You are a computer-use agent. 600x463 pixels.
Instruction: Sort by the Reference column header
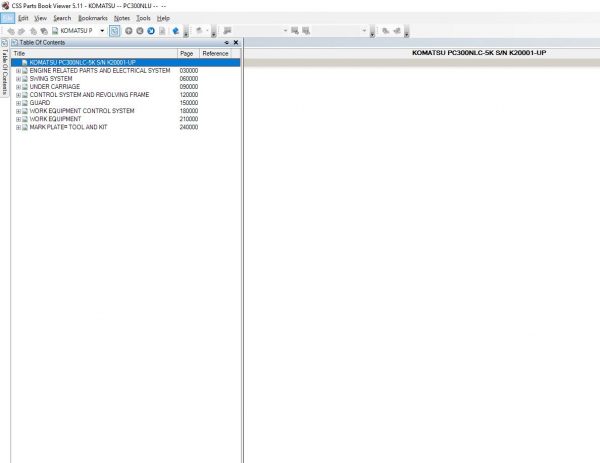[x=215, y=54]
